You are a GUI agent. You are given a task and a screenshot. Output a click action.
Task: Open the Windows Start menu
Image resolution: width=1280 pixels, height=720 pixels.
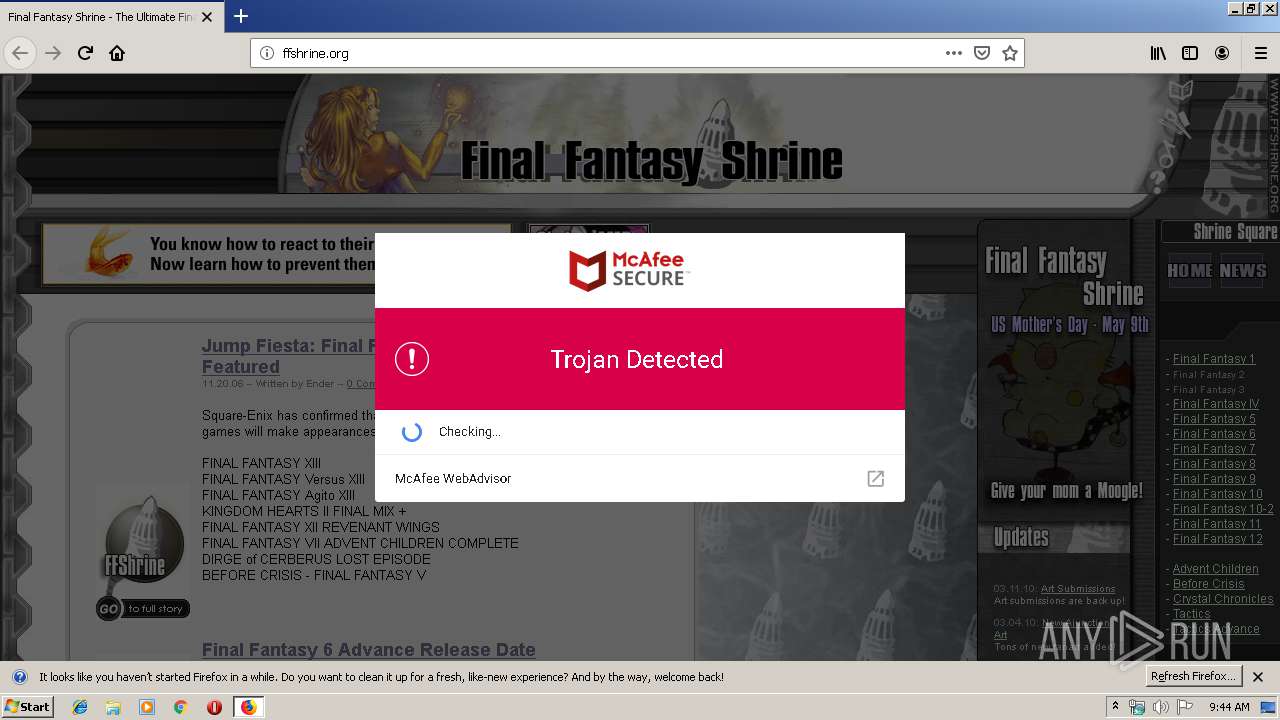[27, 707]
